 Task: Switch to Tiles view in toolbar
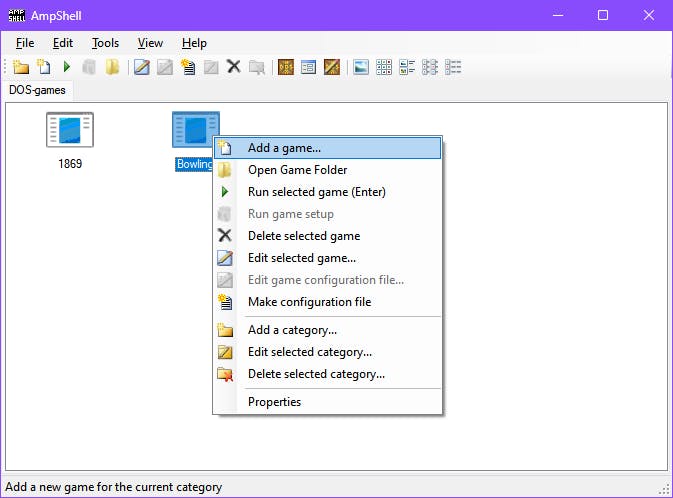(x=407, y=67)
